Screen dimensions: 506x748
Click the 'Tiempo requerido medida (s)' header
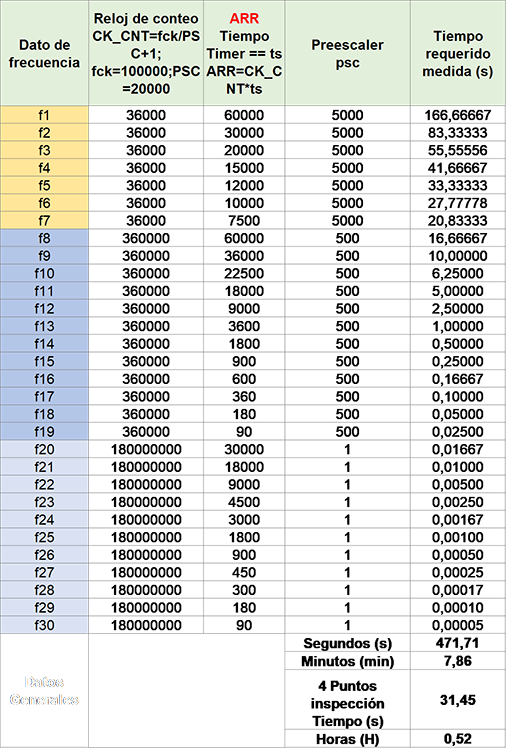pos(458,53)
